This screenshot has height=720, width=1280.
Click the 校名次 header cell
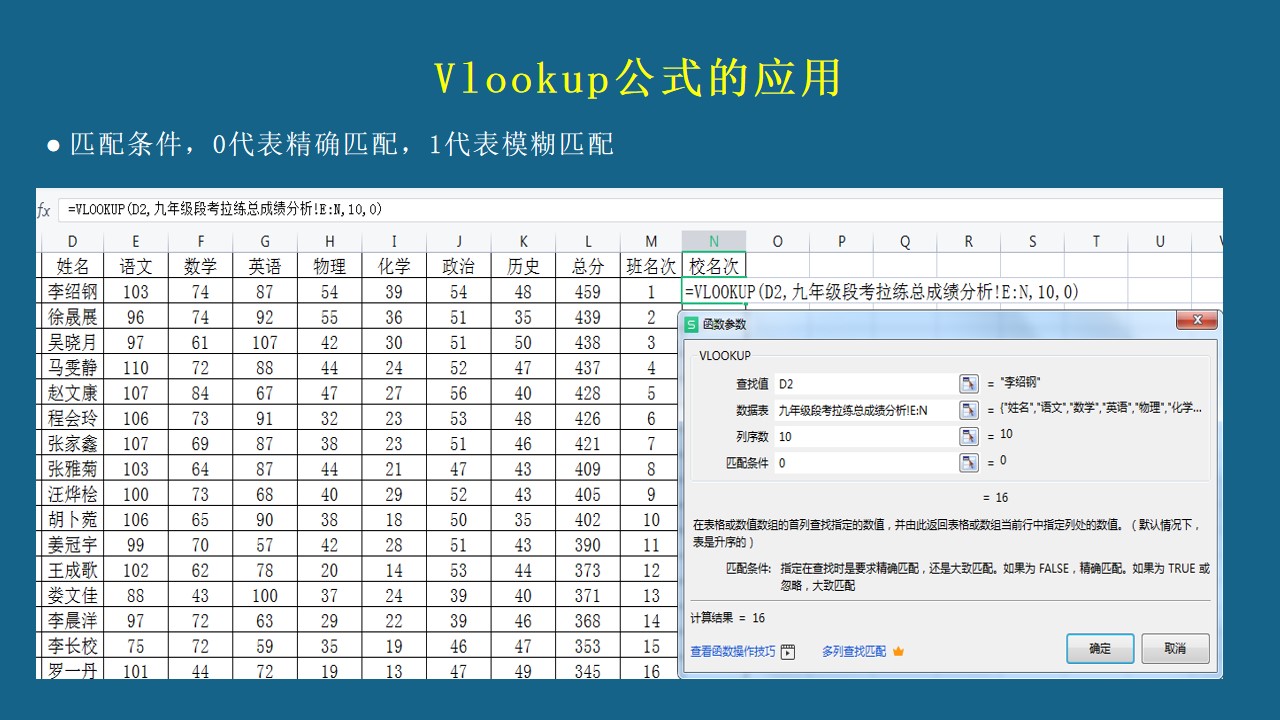714,266
